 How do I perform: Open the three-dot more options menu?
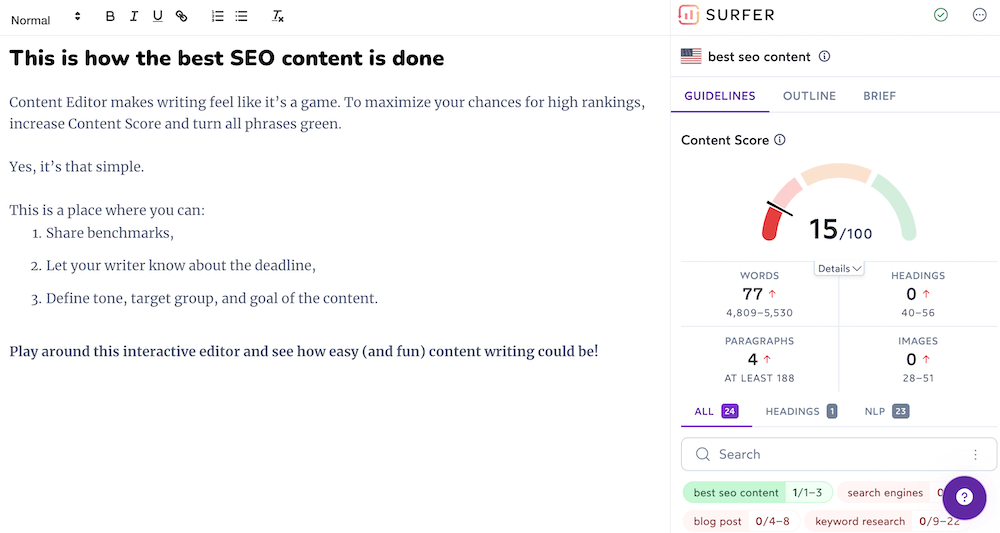pos(979,15)
